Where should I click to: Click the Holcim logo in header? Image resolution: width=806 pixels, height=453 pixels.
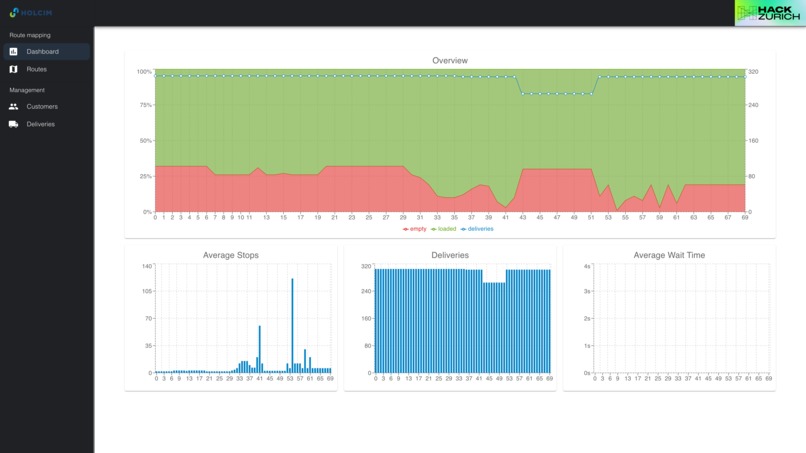[x=31, y=12]
